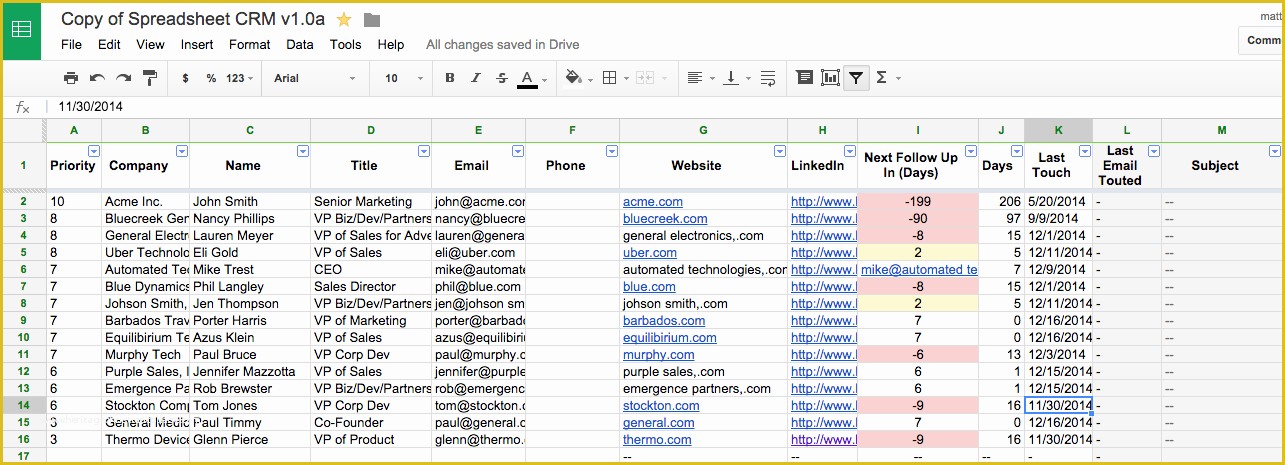Open Subject column filter dropdown
The width and height of the screenshot is (1285, 465).
pyautogui.click(x=1275, y=152)
